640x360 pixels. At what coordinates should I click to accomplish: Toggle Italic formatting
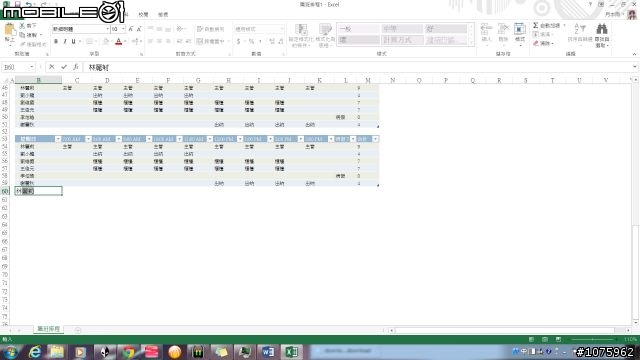click(65, 41)
